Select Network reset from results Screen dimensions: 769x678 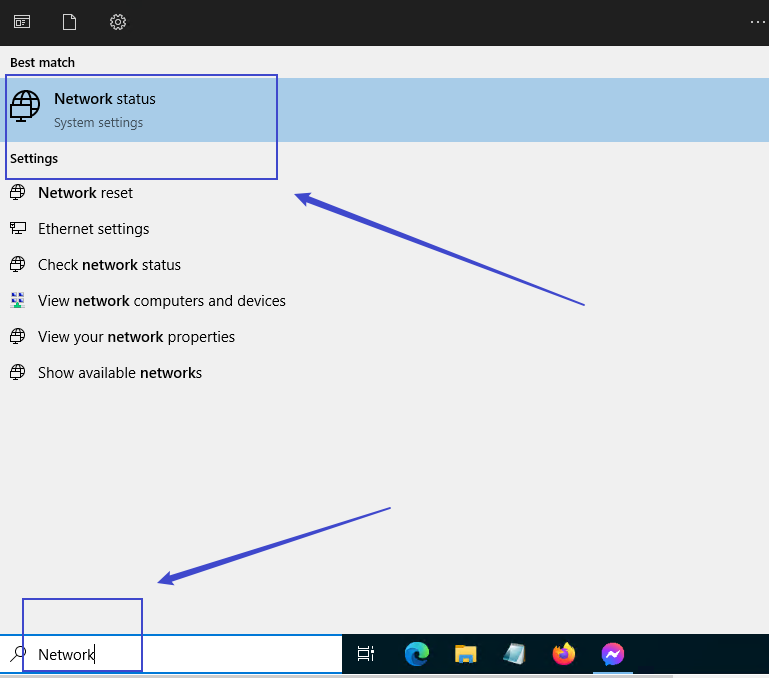tap(85, 193)
